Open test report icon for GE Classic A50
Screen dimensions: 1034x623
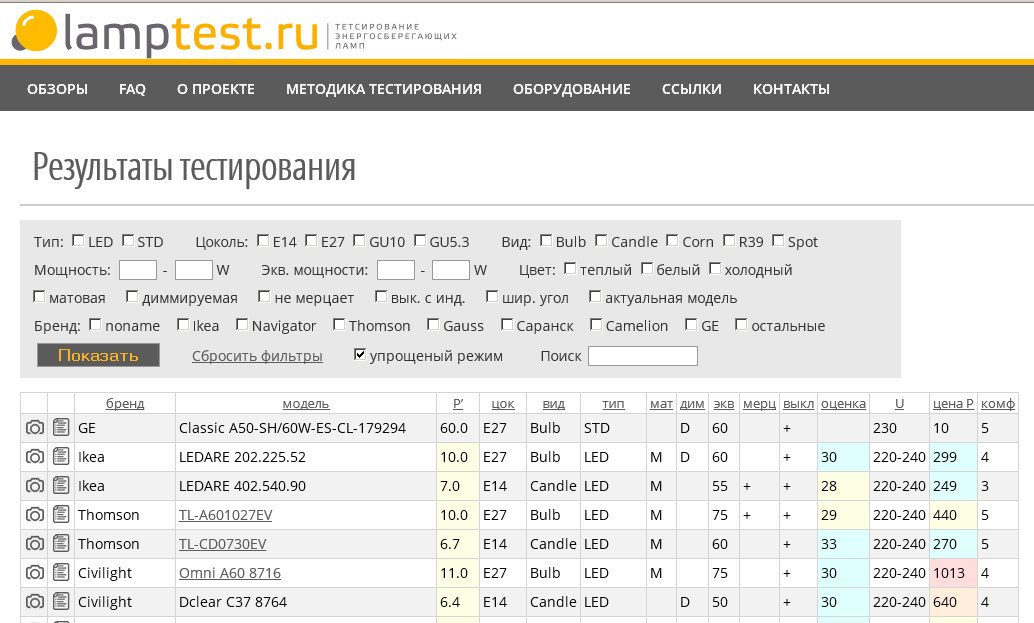pos(61,427)
